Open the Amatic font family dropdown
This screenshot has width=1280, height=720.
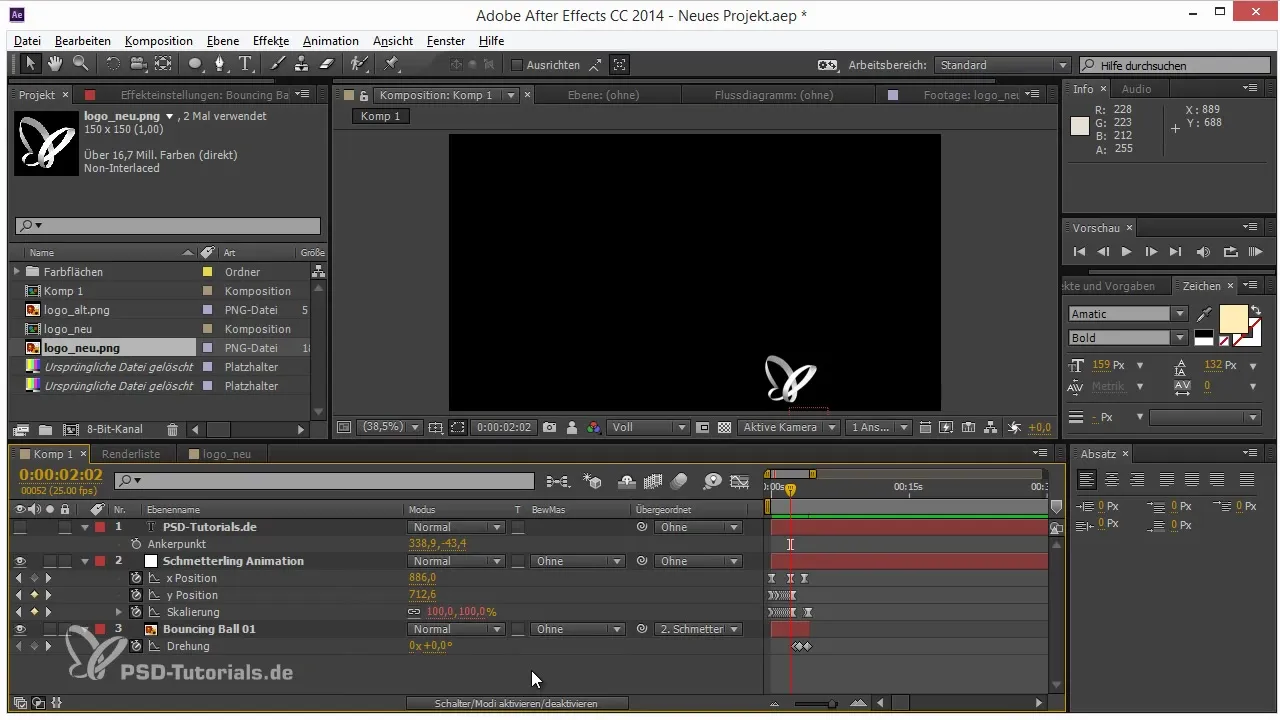click(x=1128, y=313)
